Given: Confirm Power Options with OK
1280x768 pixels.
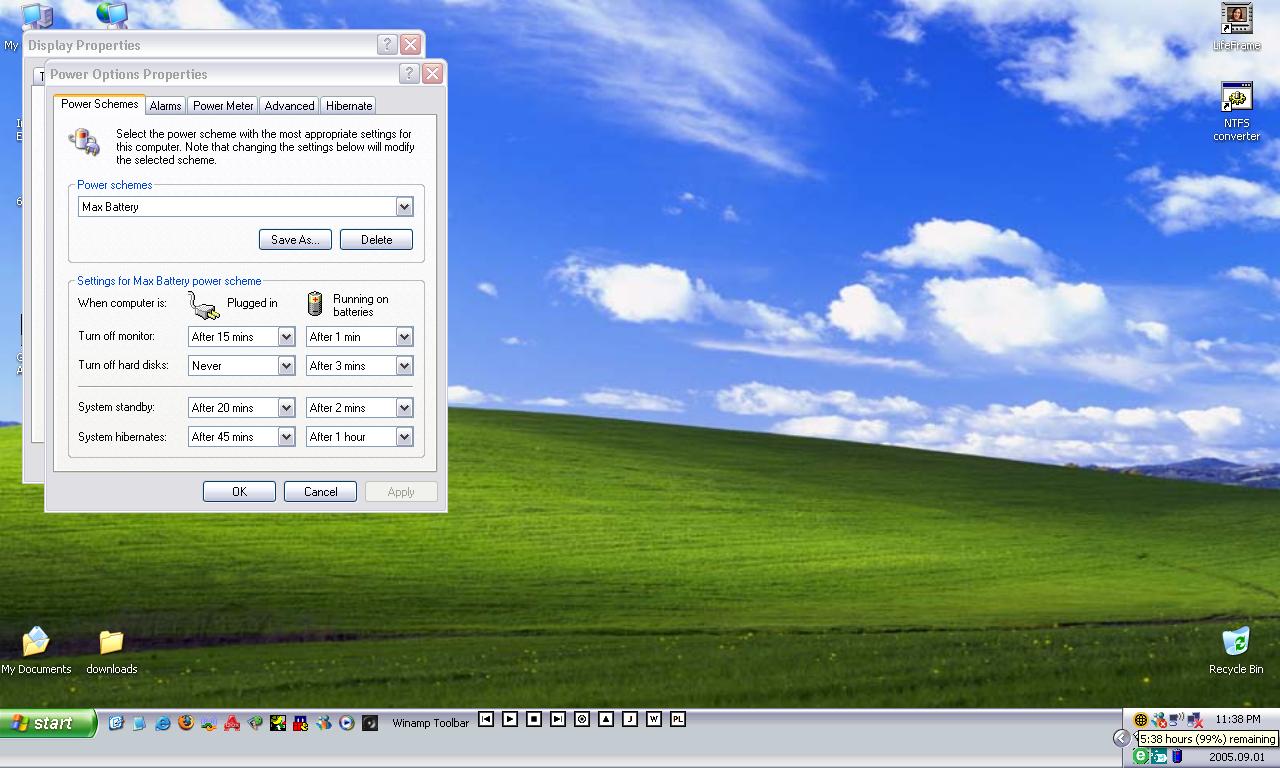Looking at the screenshot, I should pyautogui.click(x=239, y=492).
